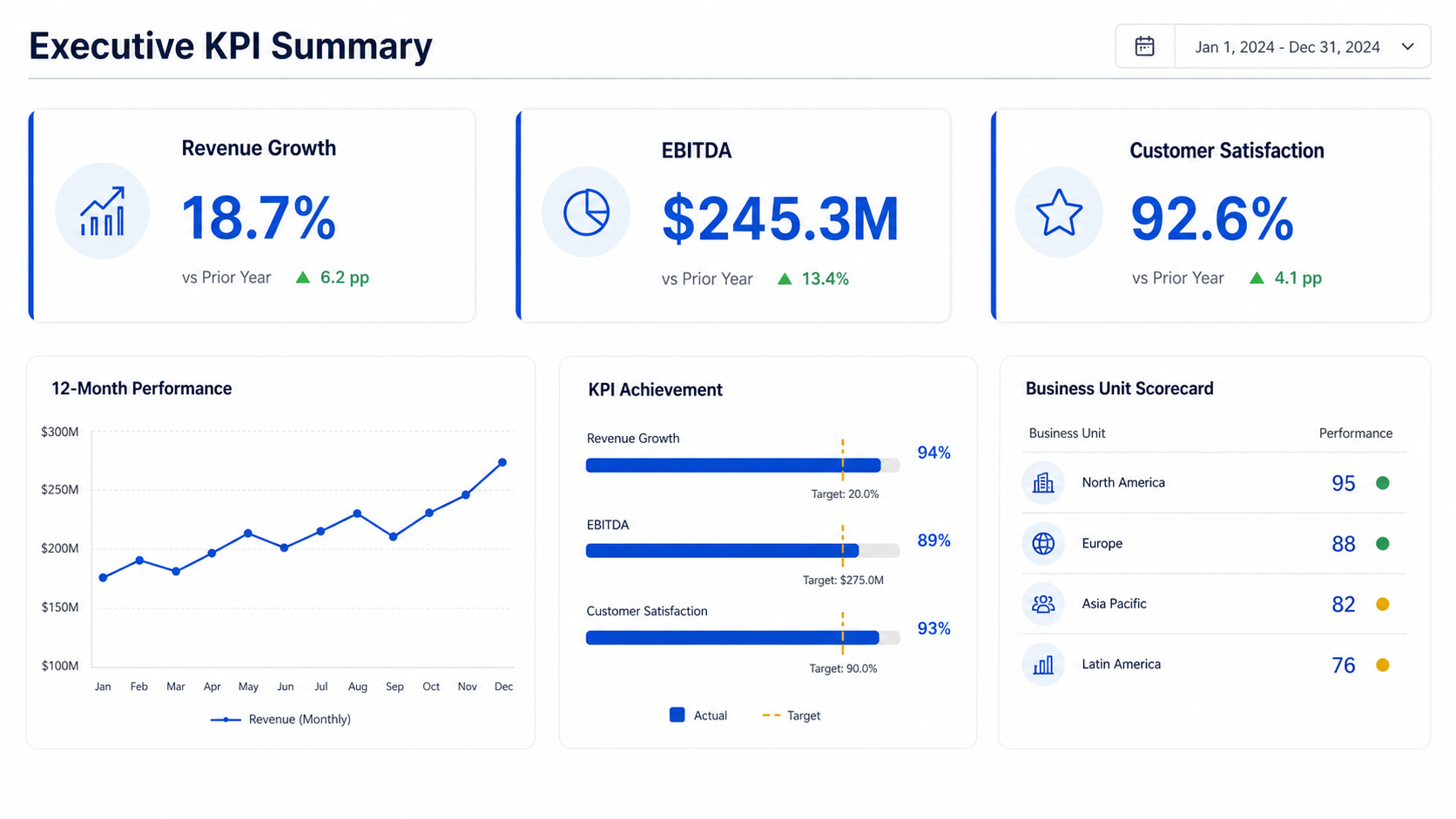The image size is (1456, 819).
Task: Click the Latin America row label
Action: (1121, 664)
